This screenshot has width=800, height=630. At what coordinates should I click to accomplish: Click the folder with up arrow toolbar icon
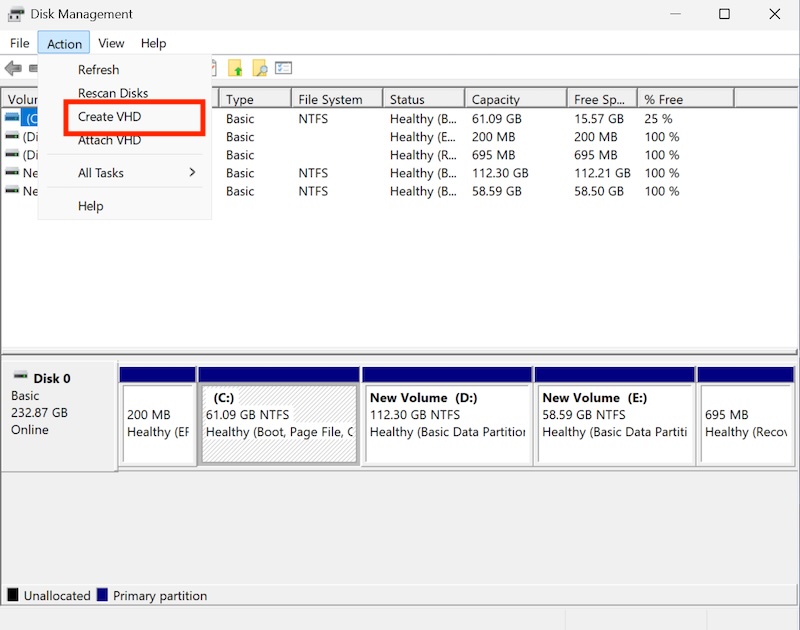point(235,68)
